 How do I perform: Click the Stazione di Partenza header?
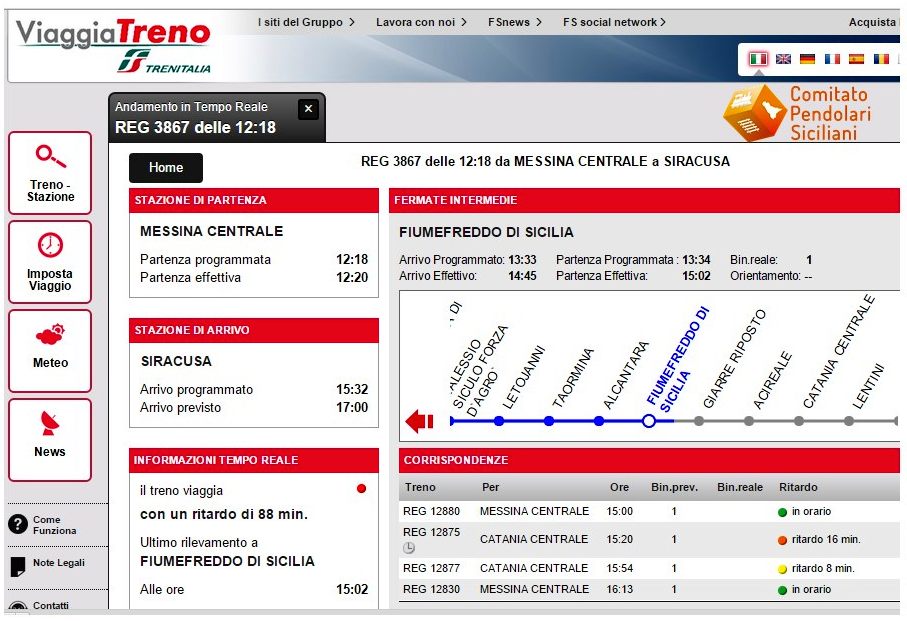(x=254, y=200)
